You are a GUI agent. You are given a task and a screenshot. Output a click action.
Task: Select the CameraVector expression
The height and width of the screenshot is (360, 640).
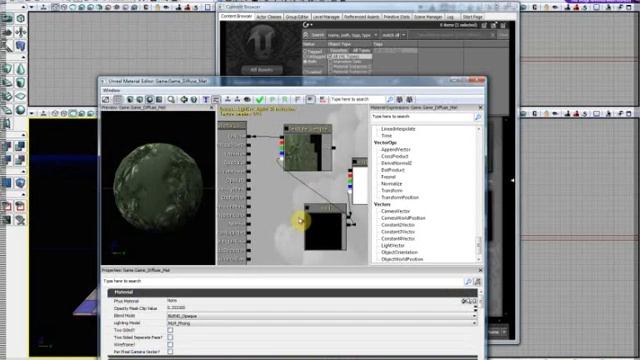tap(395, 211)
